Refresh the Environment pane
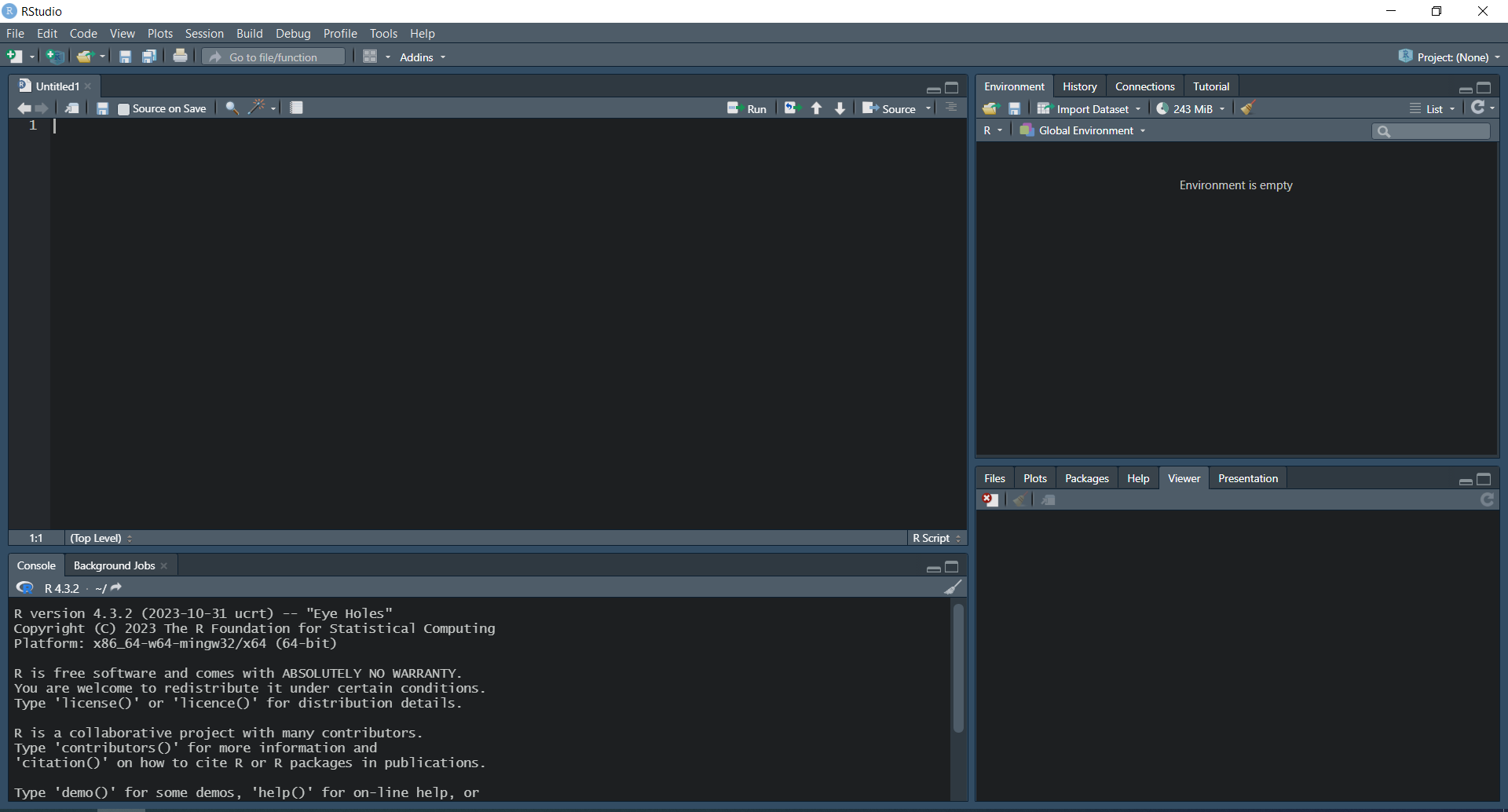Viewport: 1508px width, 812px height. point(1478,108)
